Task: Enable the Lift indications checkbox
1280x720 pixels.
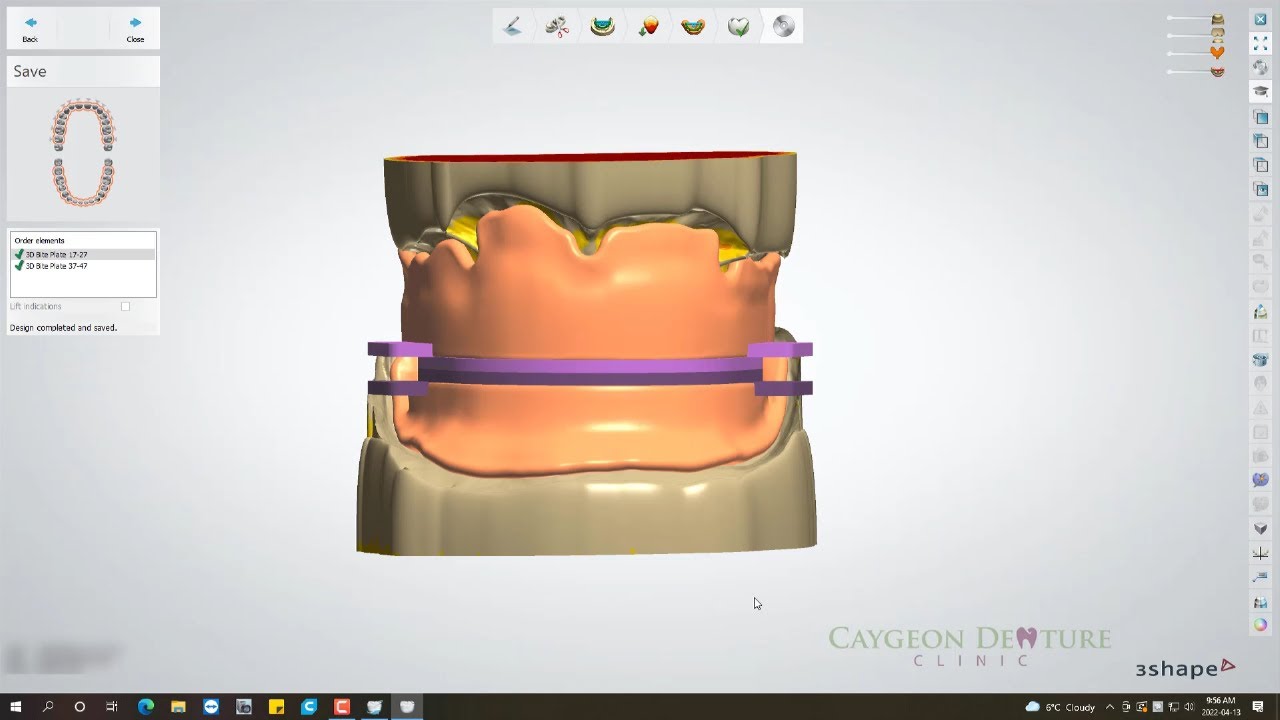Action: (x=125, y=306)
